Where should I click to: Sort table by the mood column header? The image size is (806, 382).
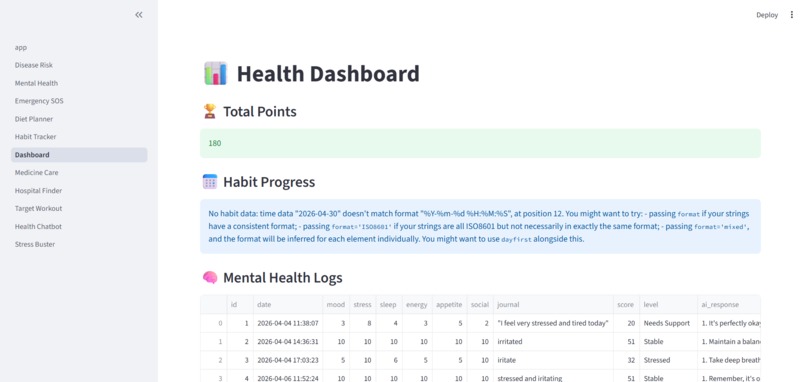[336, 304]
